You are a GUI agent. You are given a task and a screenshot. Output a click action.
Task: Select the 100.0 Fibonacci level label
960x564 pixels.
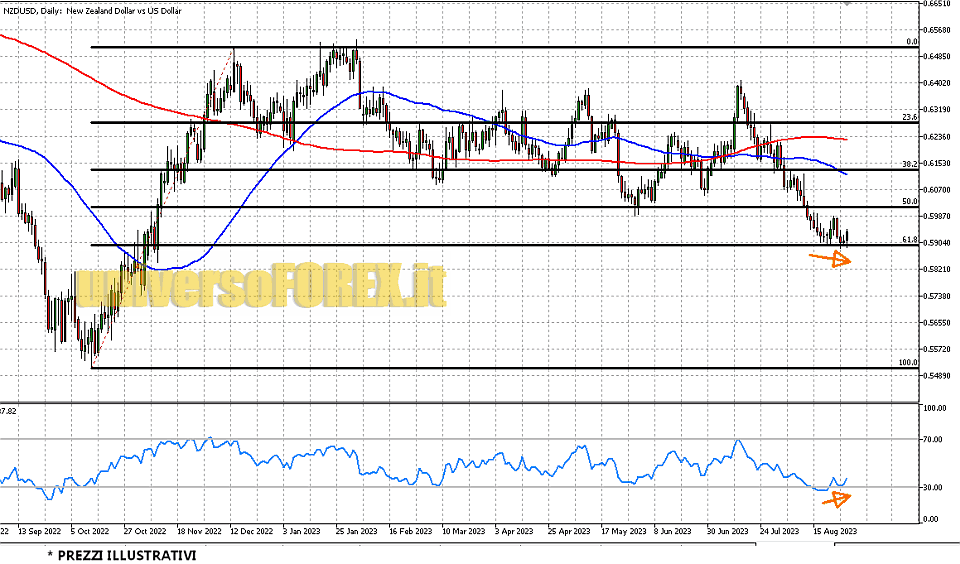(x=907, y=363)
